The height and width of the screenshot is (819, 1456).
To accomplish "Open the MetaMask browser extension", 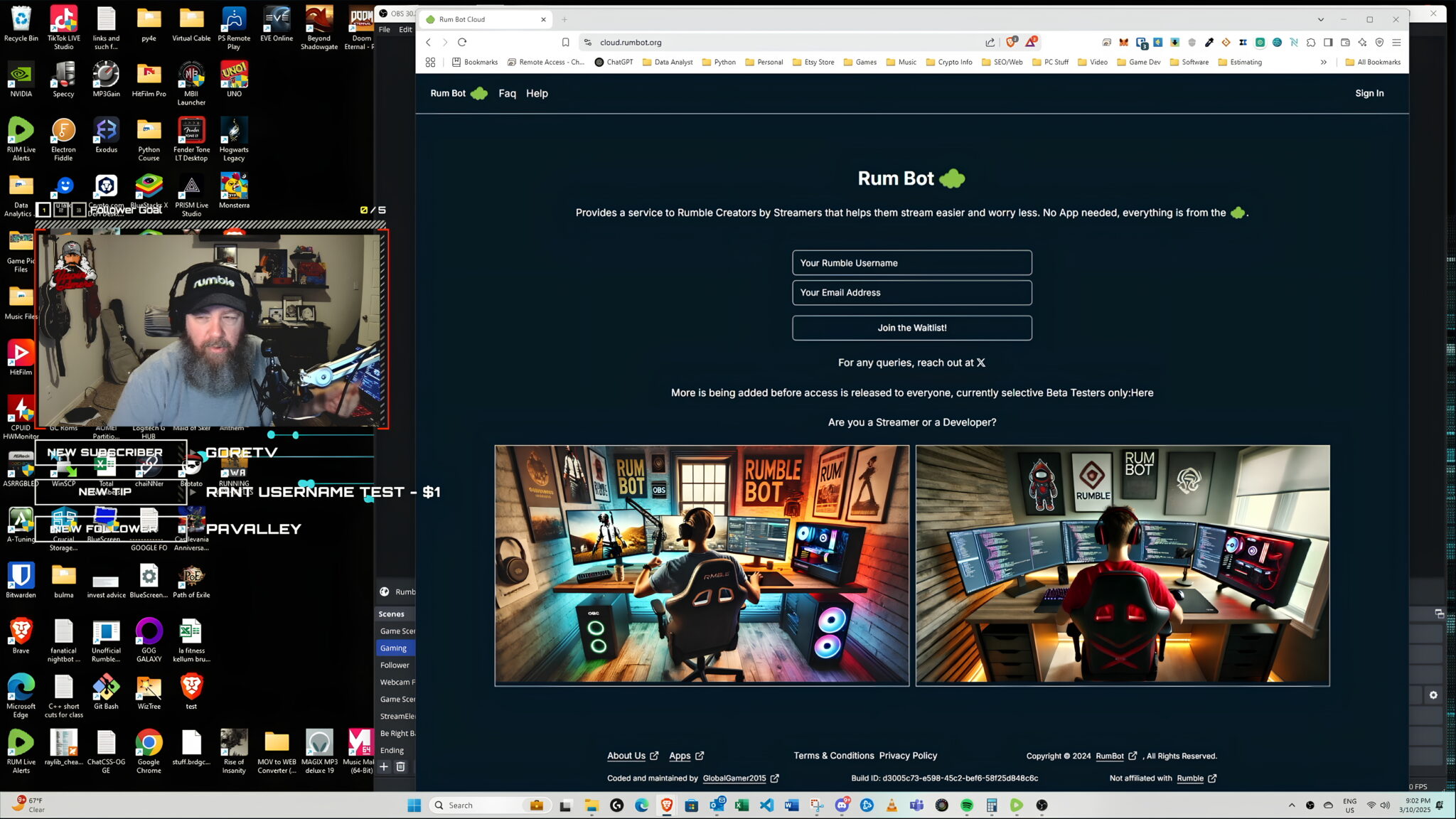I will 1123,42.
